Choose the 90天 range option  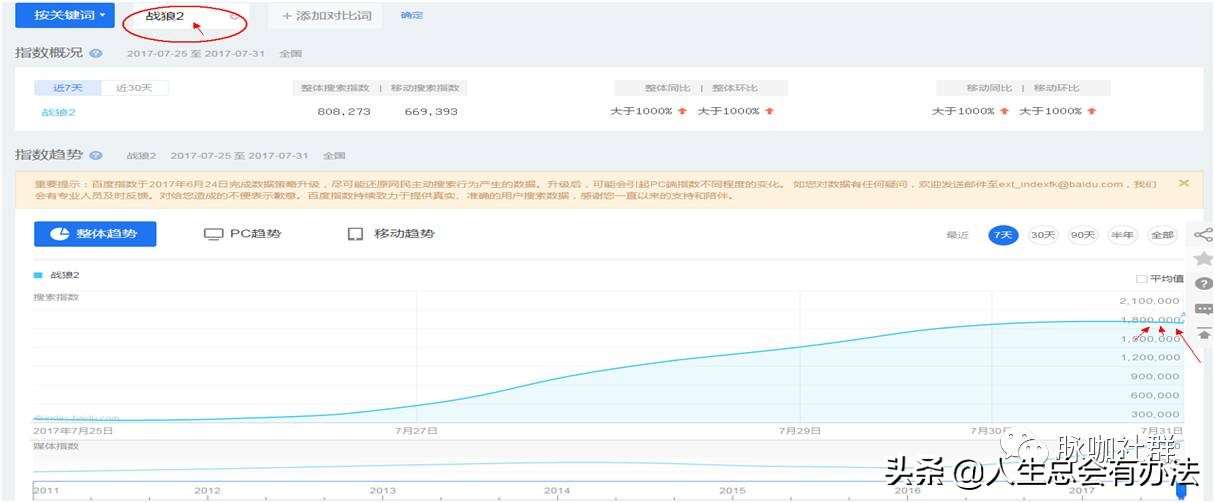[1083, 235]
